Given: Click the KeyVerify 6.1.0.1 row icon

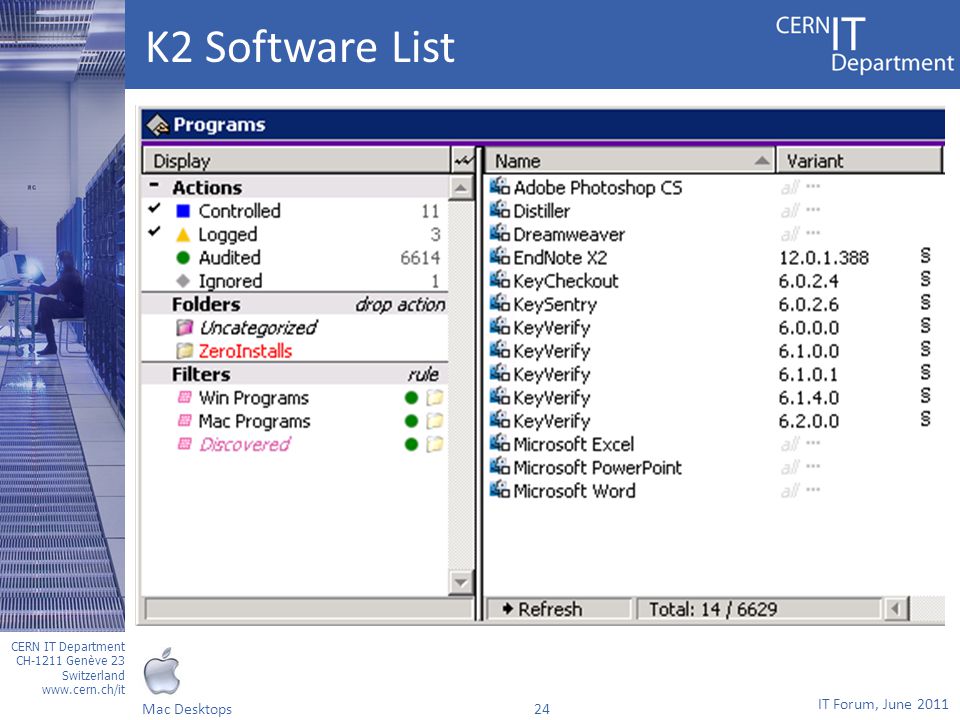Looking at the screenshot, I should 500,373.
